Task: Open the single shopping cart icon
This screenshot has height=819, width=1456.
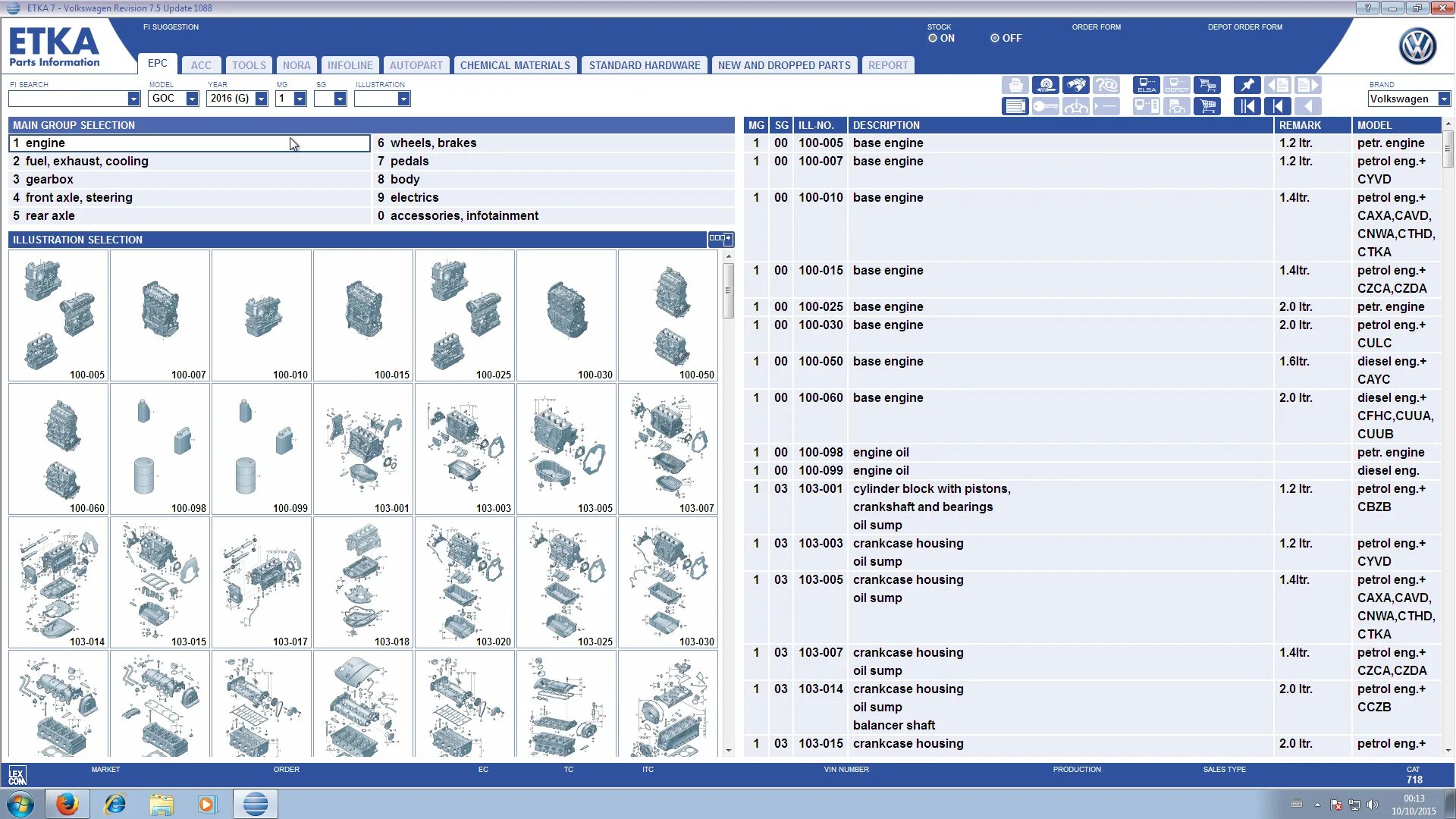Action: [1207, 106]
